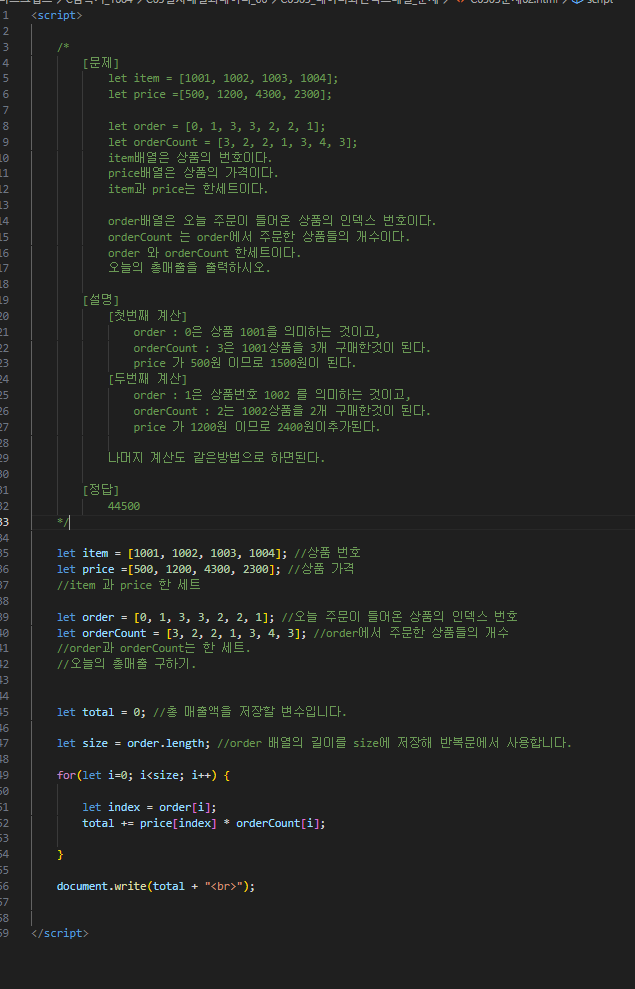
Task: Click the [문제] heading in the comment
Action: coord(101,62)
